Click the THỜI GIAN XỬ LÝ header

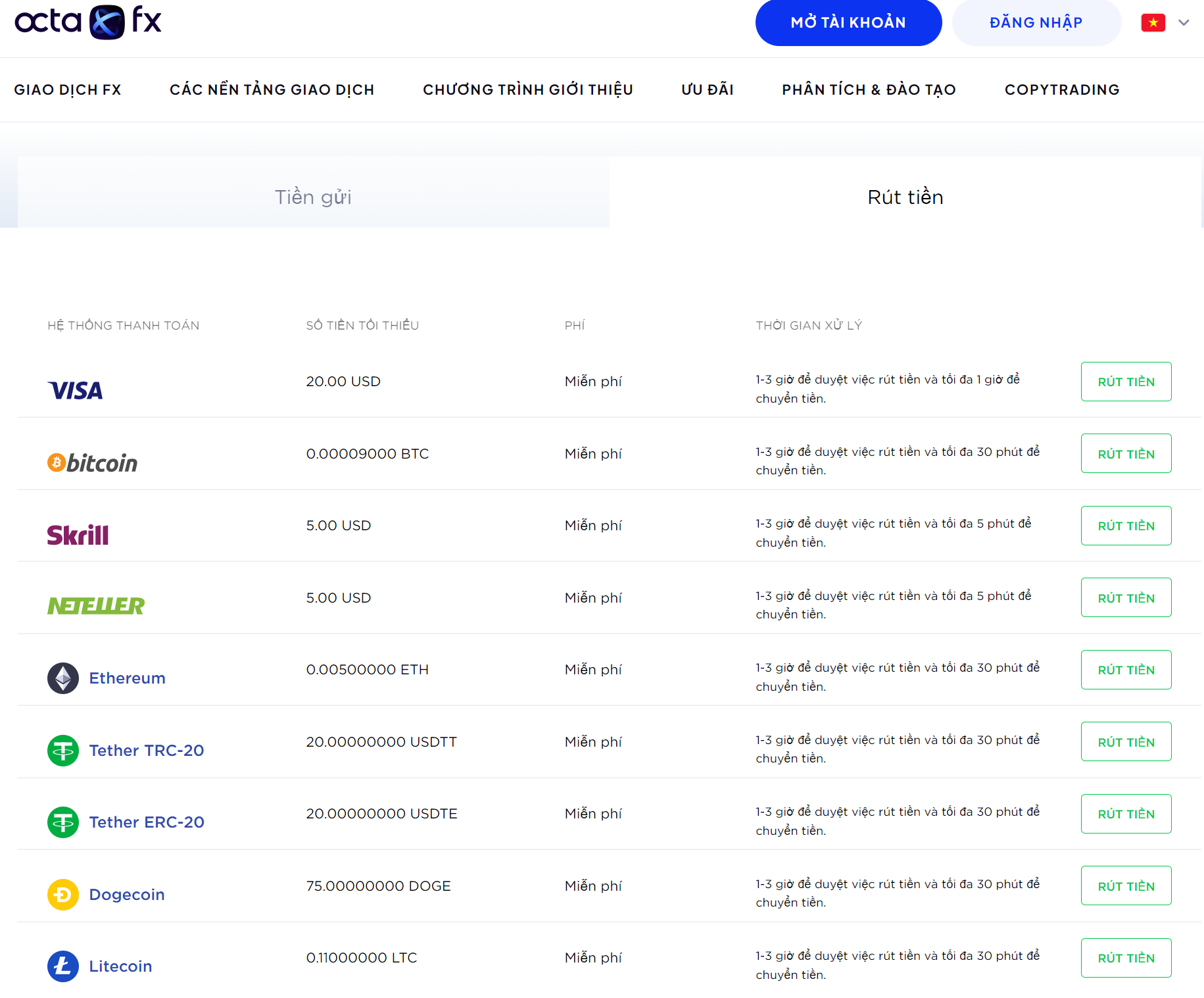(x=809, y=325)
